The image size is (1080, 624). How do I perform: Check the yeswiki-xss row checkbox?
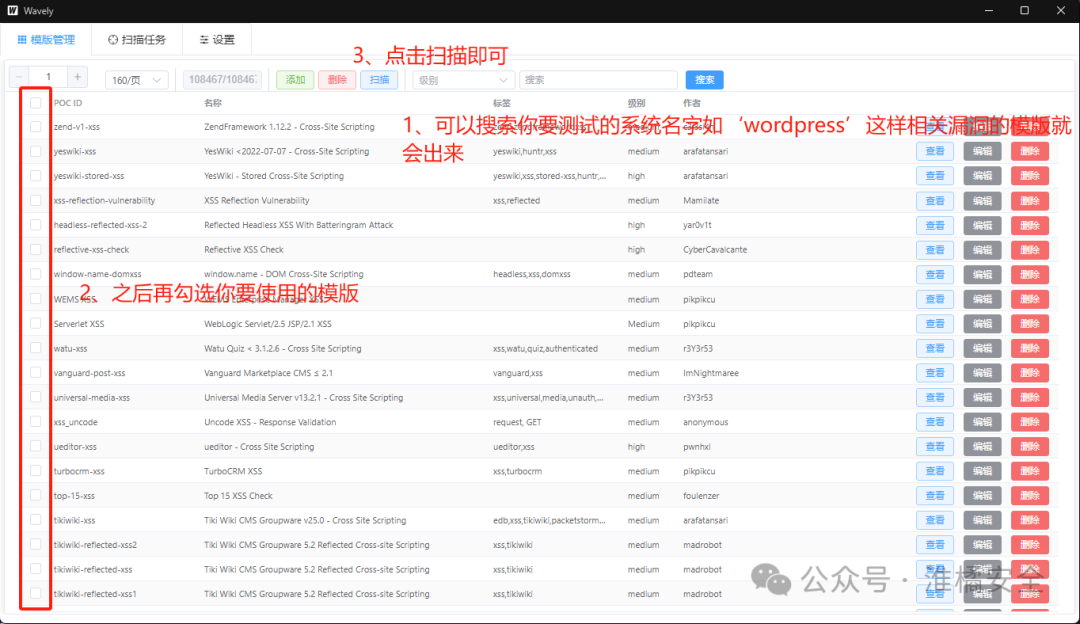tap(36, 152)
